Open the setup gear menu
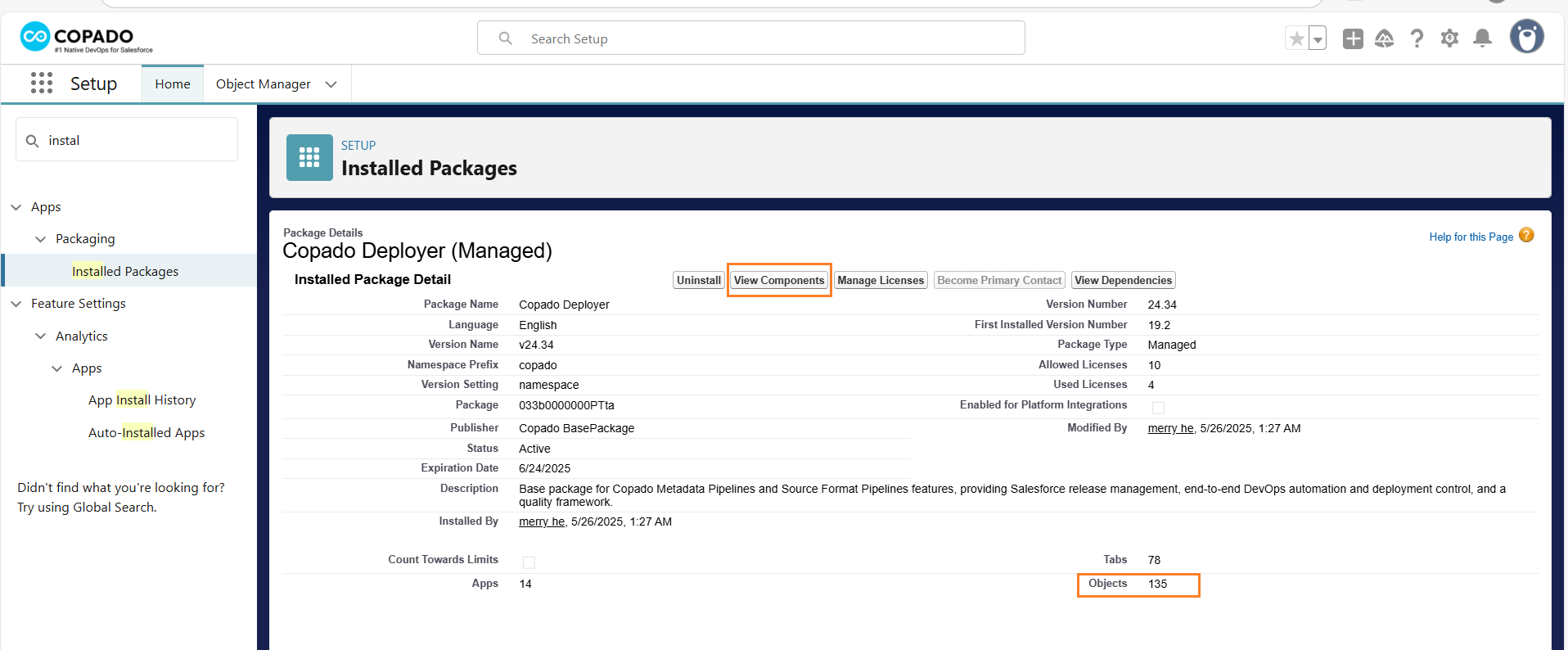The width and height of the screenshot is (1568, 650). (1449, 38)
